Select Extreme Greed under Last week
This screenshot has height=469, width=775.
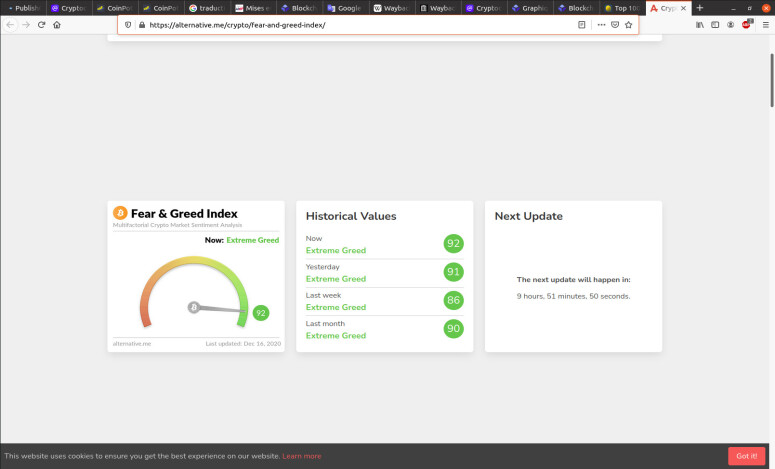click(x=336, y=307)
